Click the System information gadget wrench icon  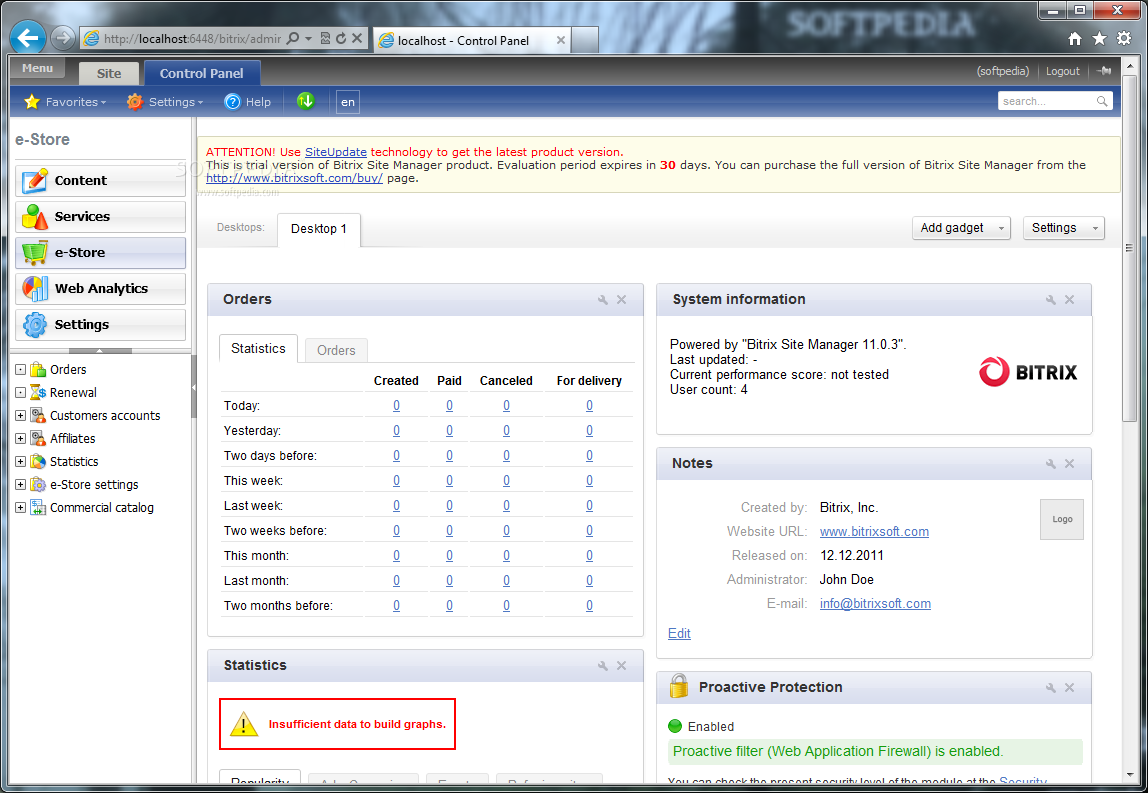[x=1051, y=299]
